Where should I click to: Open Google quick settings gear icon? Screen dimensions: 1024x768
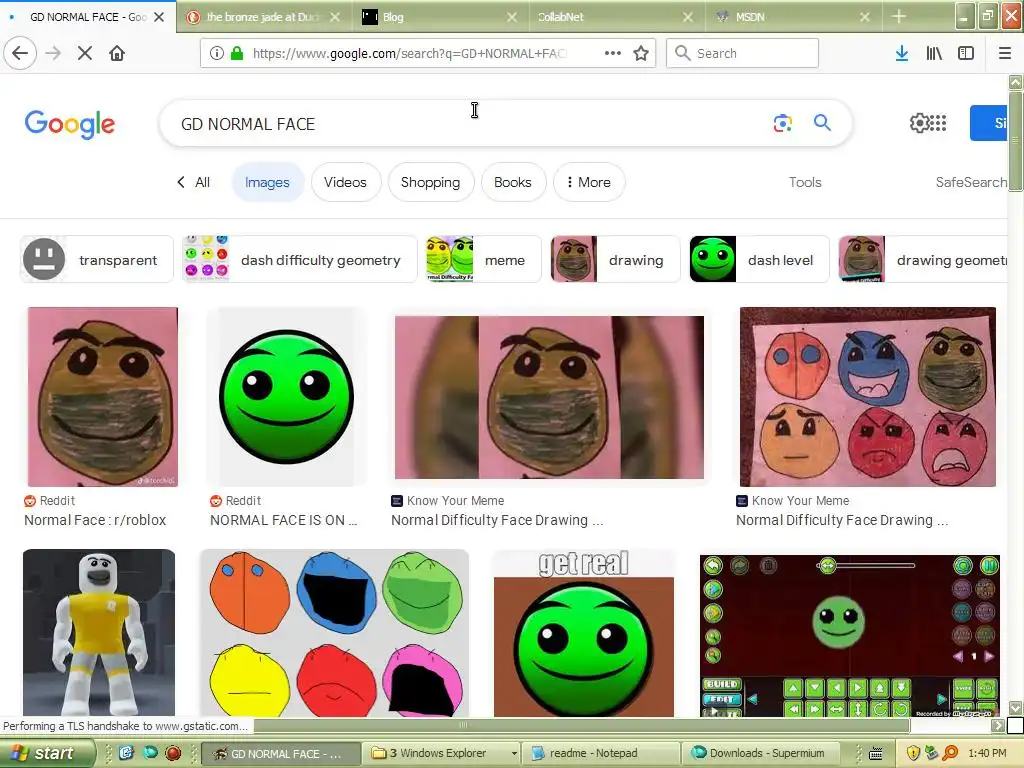(x=919, y=123)
